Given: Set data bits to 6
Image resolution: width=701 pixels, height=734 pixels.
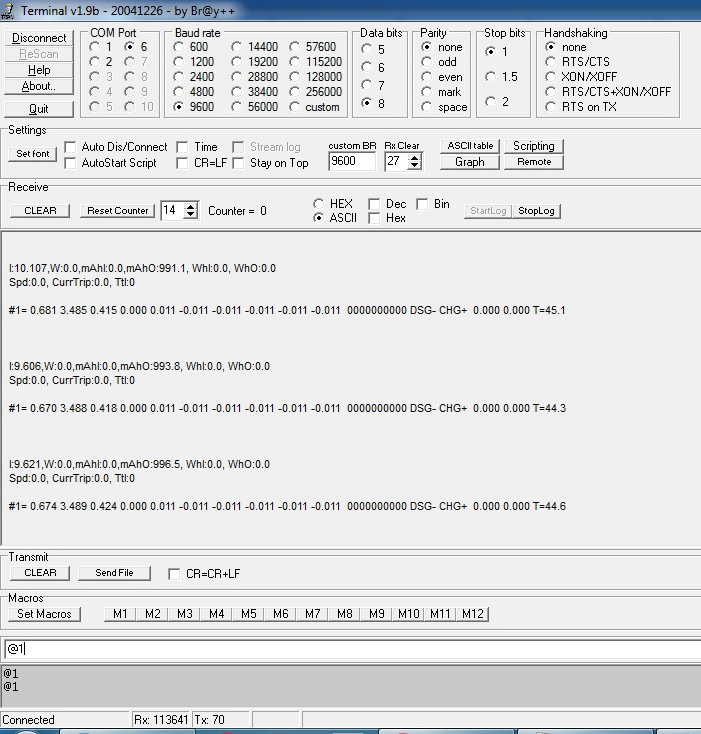Looking at the screenshot, I should coord(367,67).
